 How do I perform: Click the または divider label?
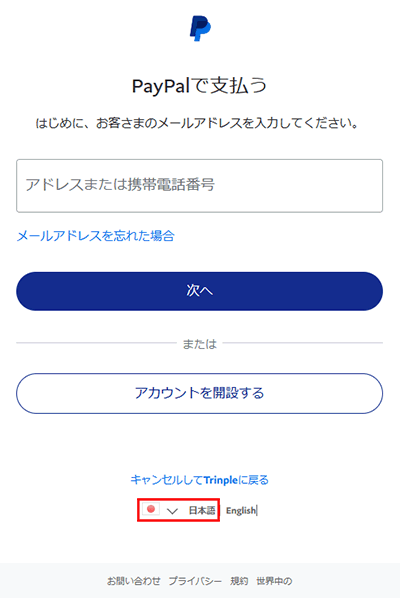coord(199,344)
